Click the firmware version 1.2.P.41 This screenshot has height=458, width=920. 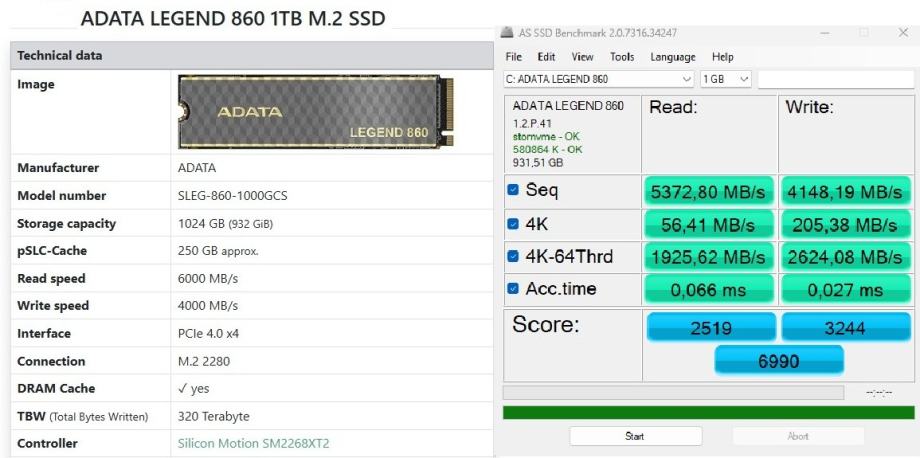[532, 124]
